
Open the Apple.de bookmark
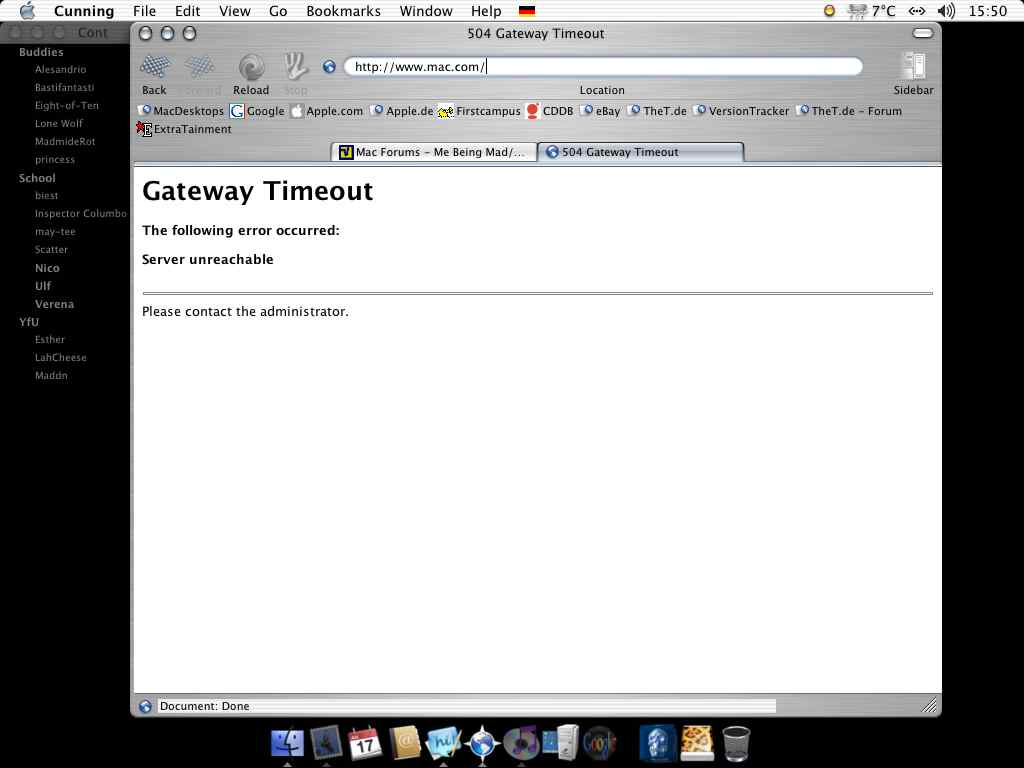402,111
